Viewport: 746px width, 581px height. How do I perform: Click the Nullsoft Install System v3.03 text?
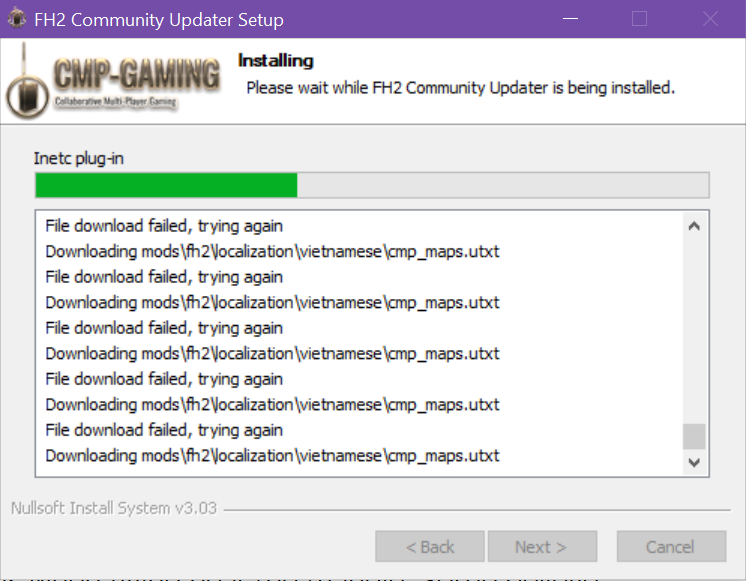point(114,508)
